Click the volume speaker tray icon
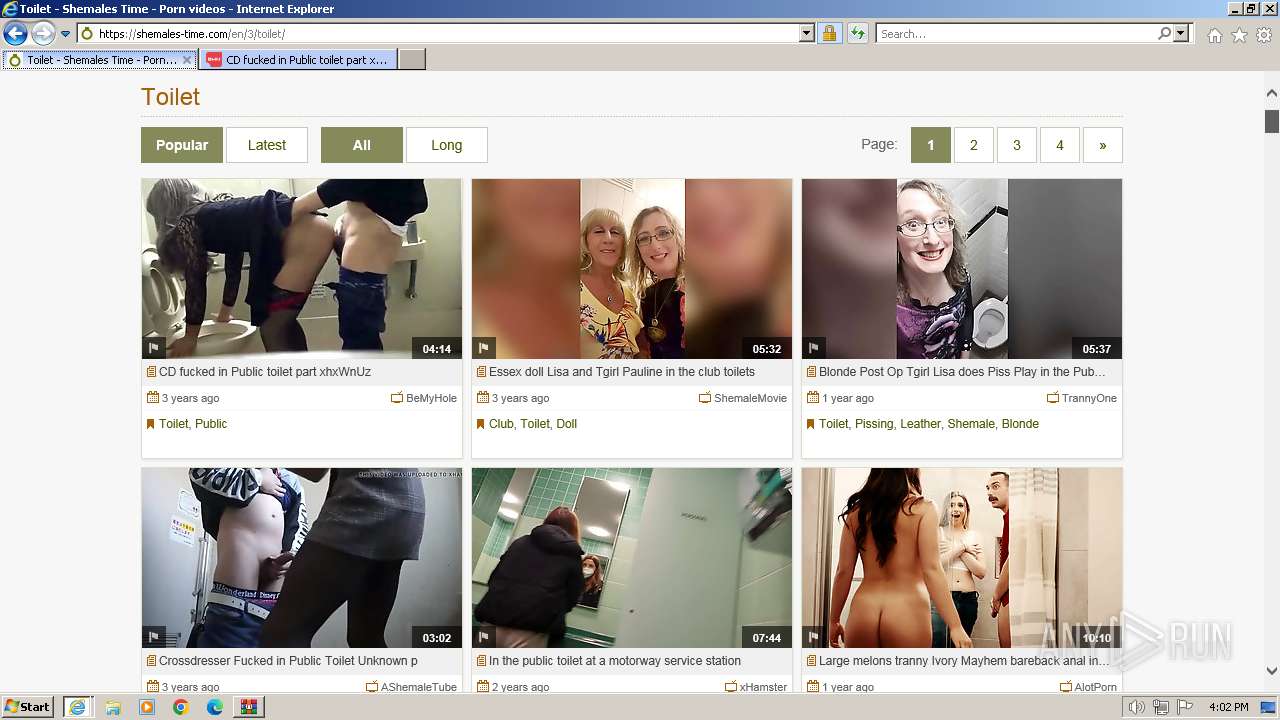Image resolution: width=1280 pixels, height=720 pixels. pos(1137,707)
